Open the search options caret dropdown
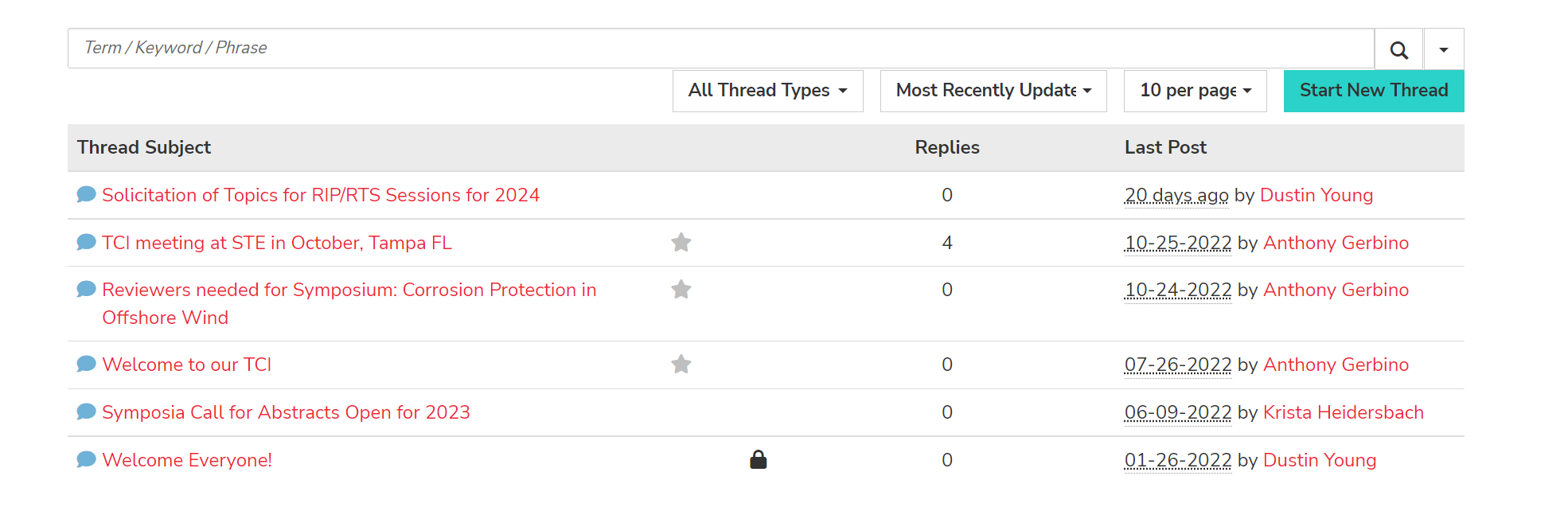 (x=1443, y=49)
